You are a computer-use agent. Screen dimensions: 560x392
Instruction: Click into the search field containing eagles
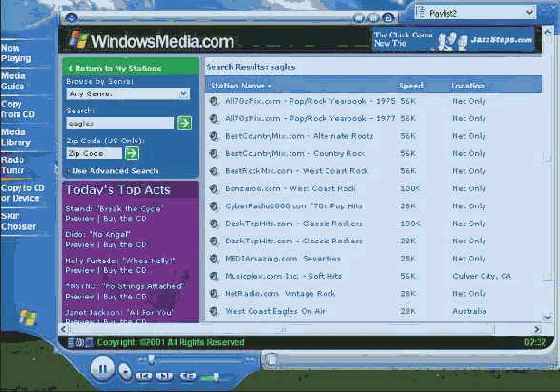tap(120, 124)
